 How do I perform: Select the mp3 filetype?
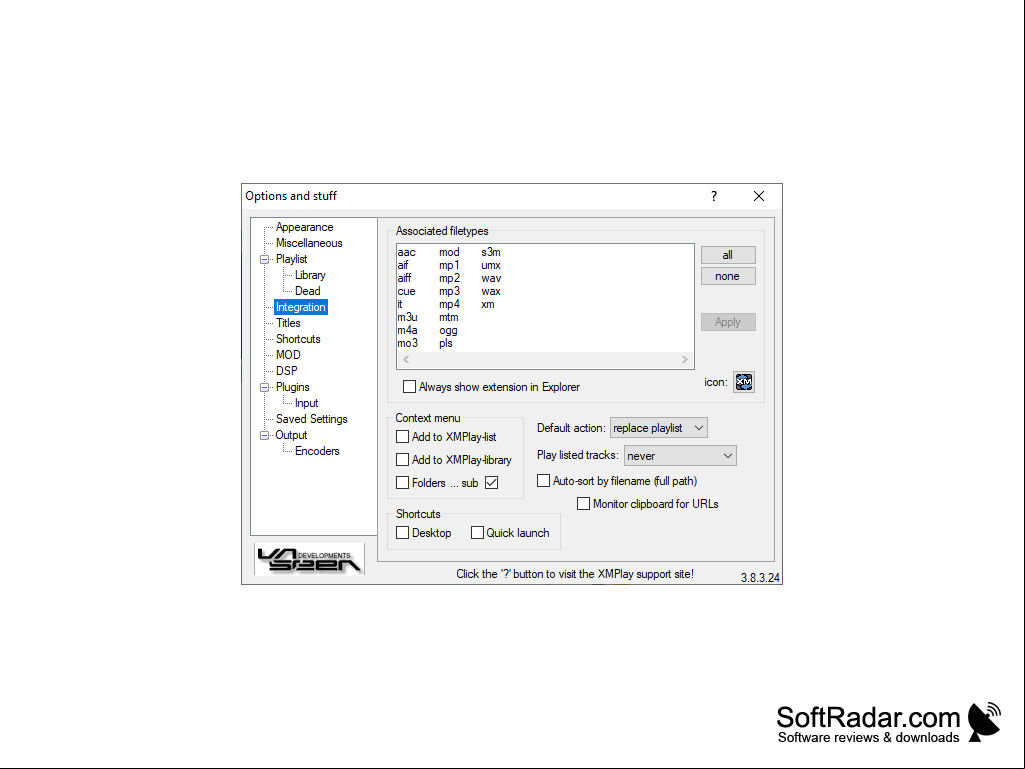[450, 291]
